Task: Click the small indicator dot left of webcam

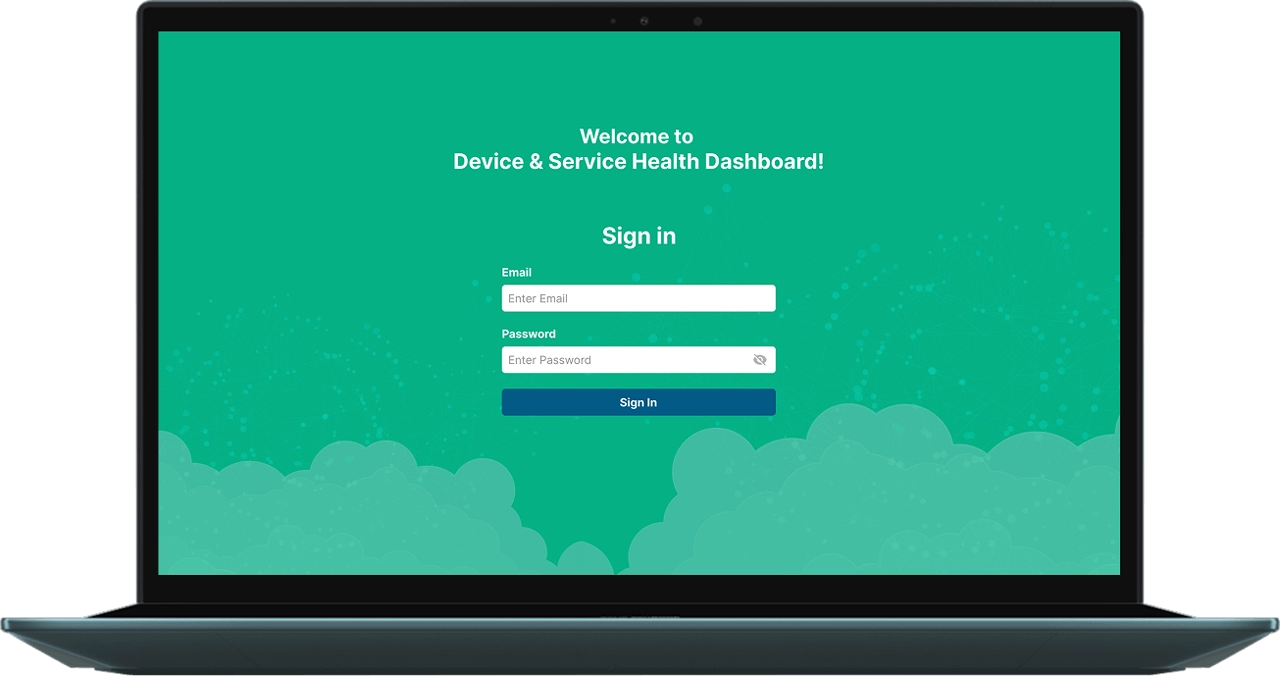Action: pyautogui.click(x=613, y=21)
